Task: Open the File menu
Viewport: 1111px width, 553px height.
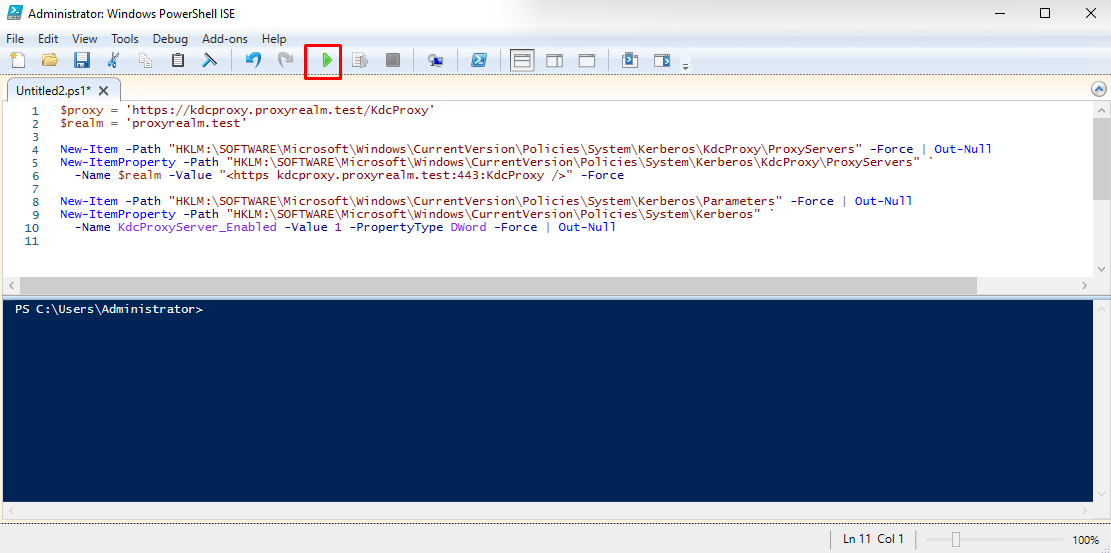Action: click(x=15, y=39)
